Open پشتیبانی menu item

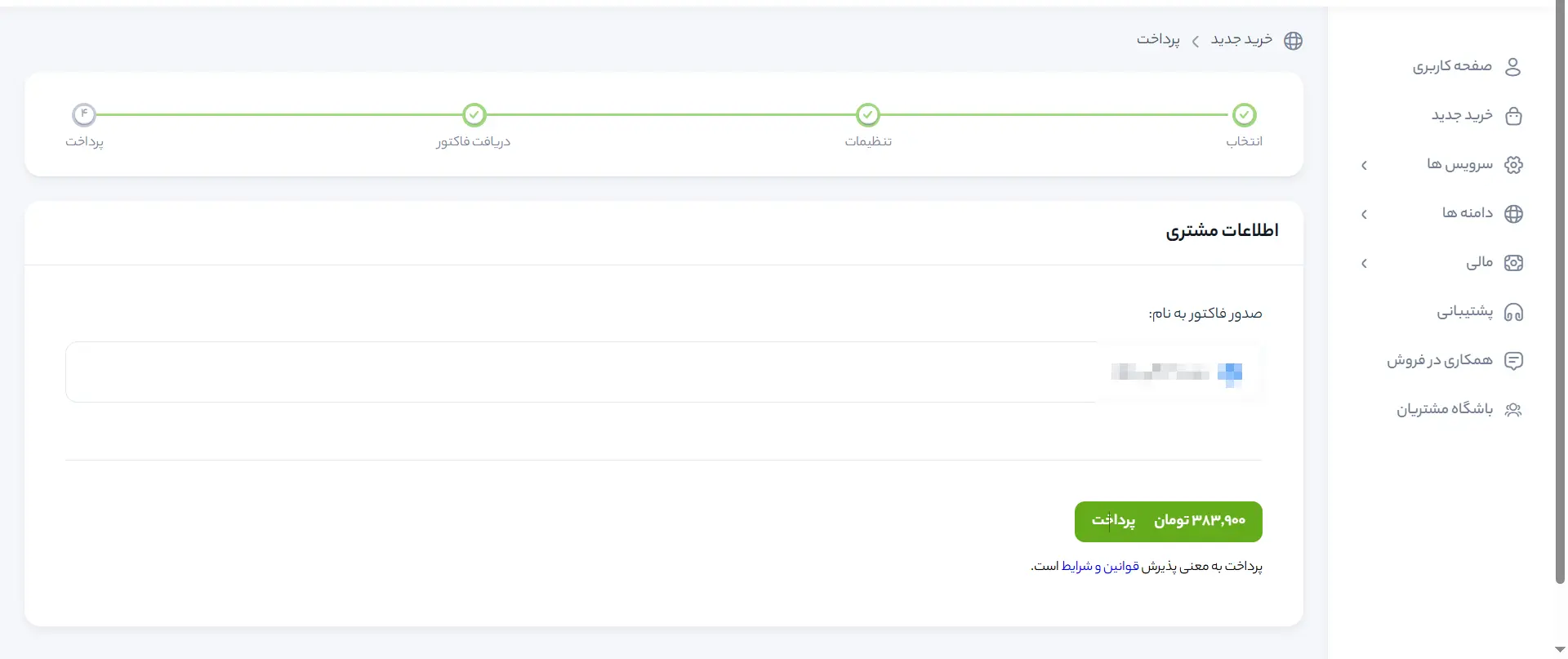(1464, 312)
